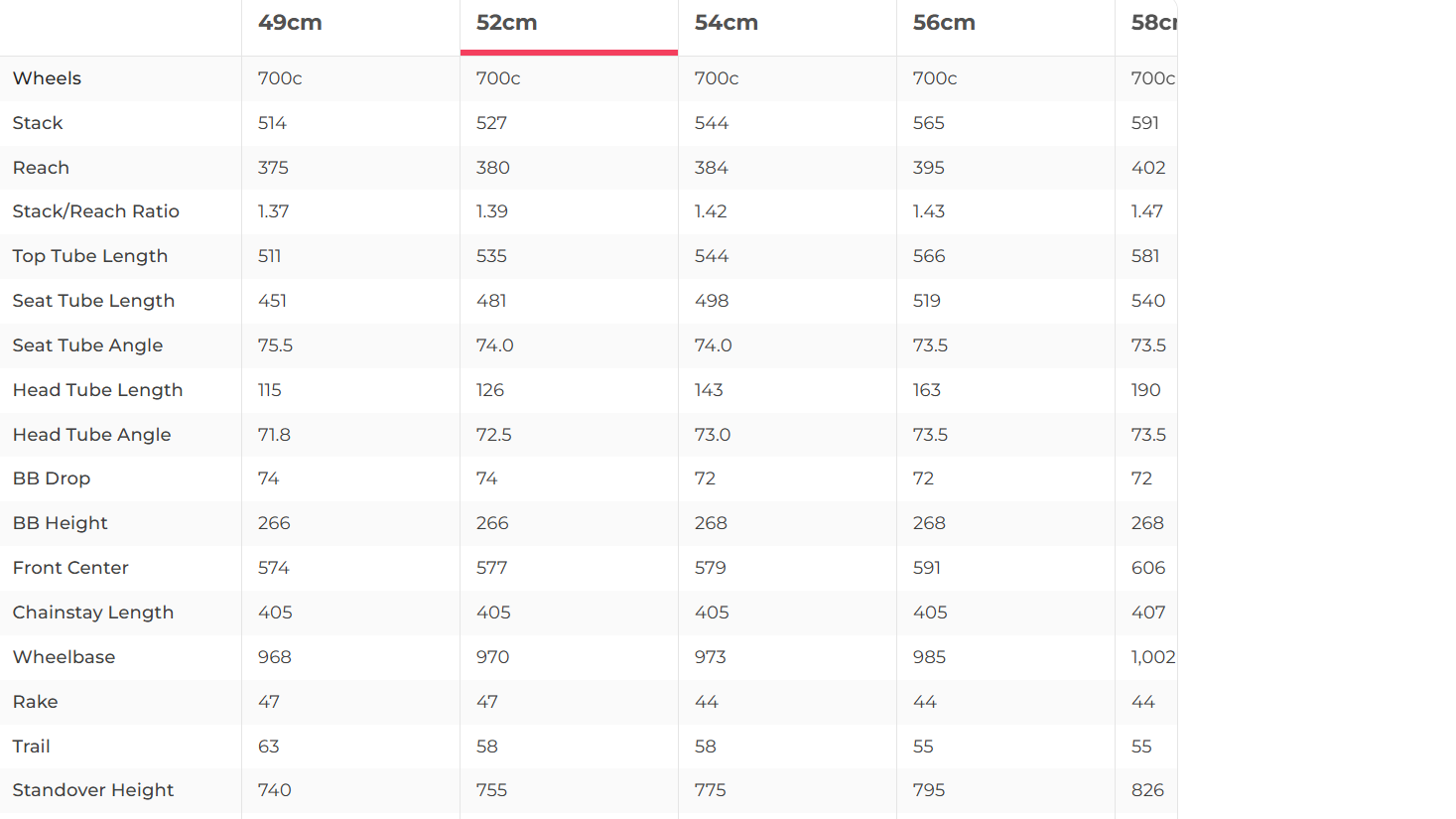Click the Chainstay Length row label
Image resolution: width=1456 pixels, height=819 pixels.
92,613
